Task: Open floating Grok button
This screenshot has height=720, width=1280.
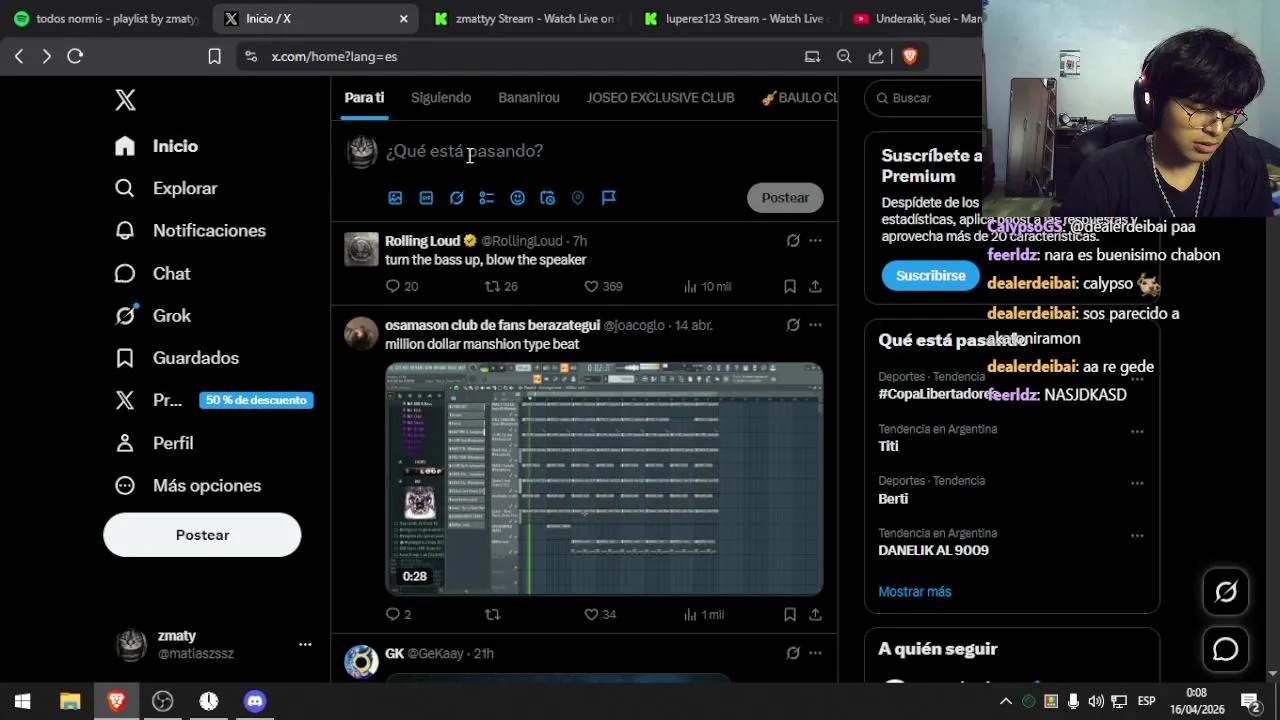Action: (x=1226, y=592)
